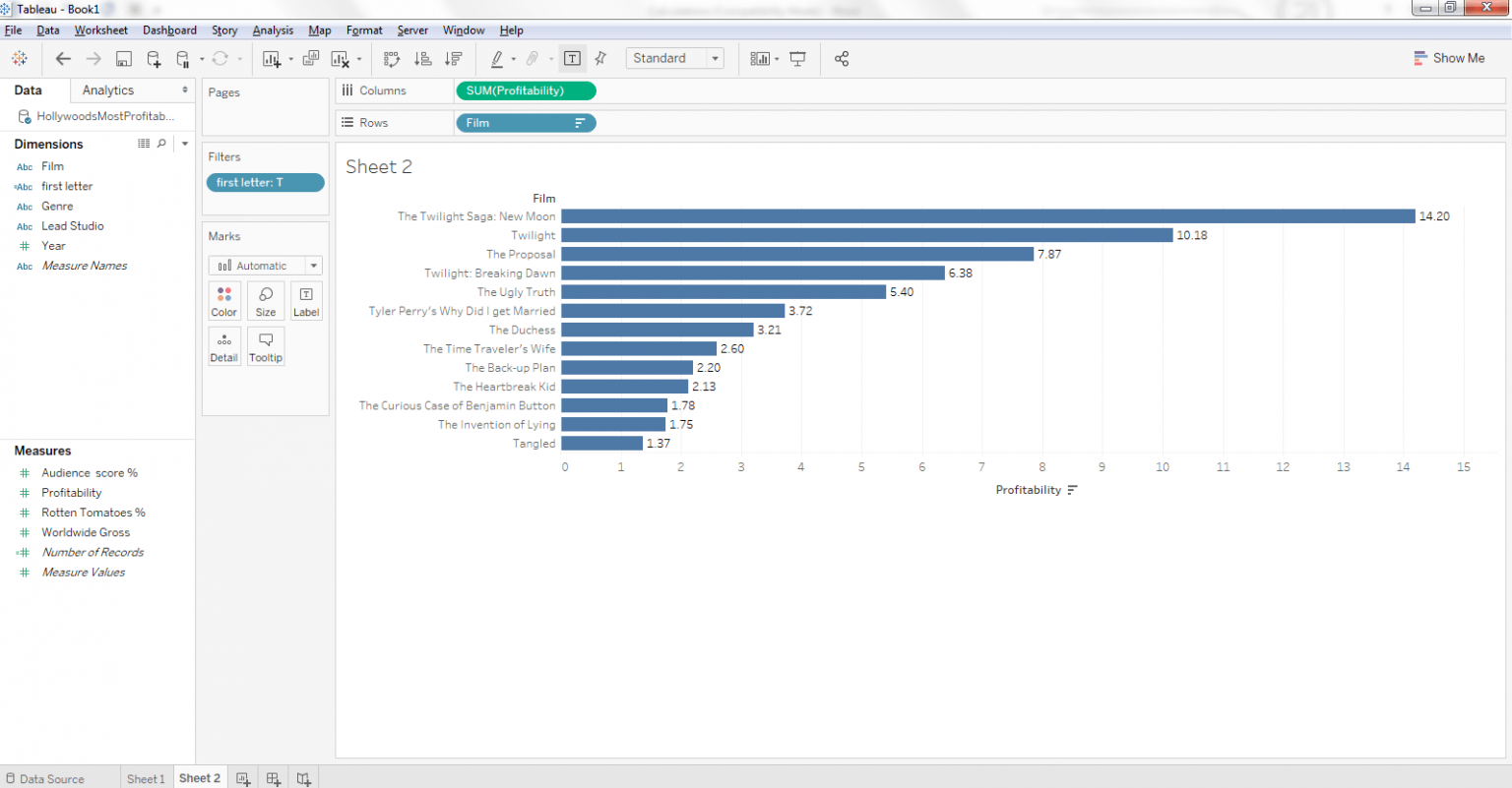This screenshot has height=788, width=1512.
Task: Switch to the Analytics tab
Action: click(x=107, y=90)
